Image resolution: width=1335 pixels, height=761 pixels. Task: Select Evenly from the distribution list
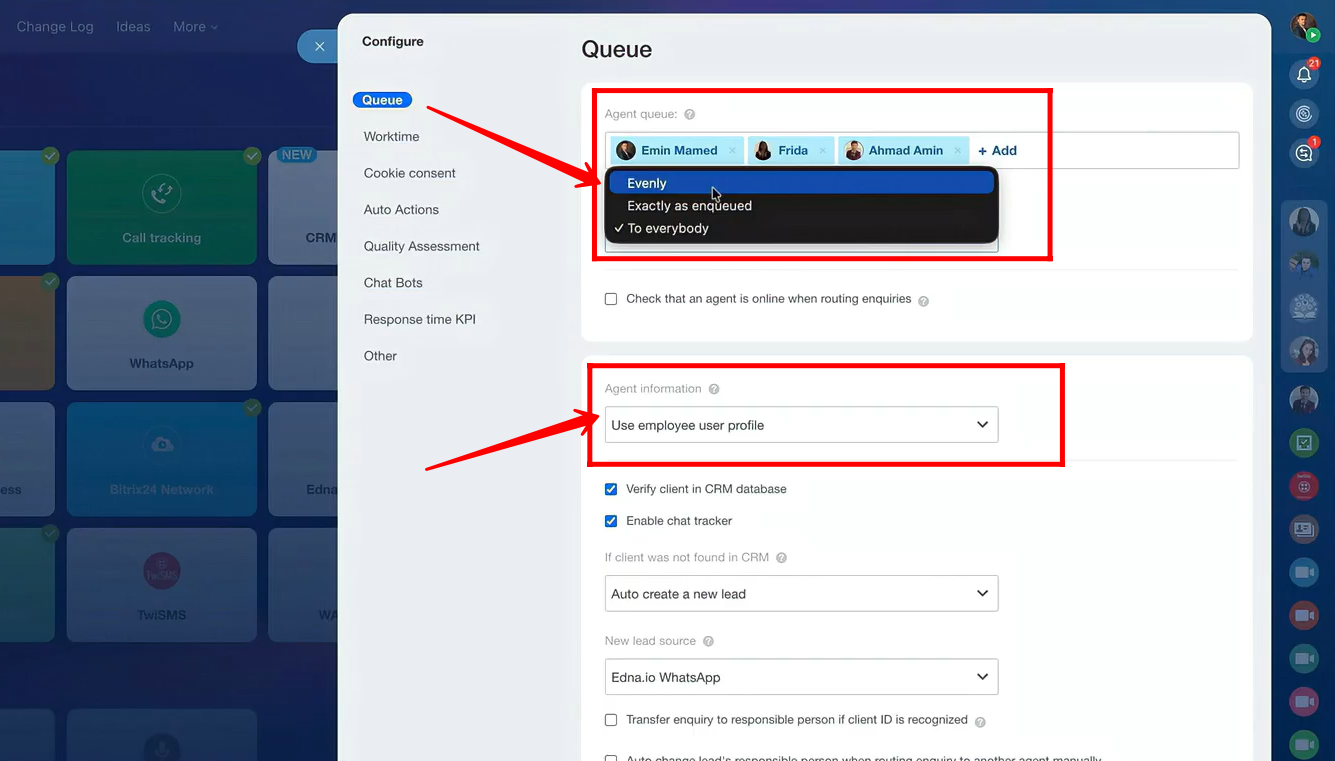coord(647,183)
